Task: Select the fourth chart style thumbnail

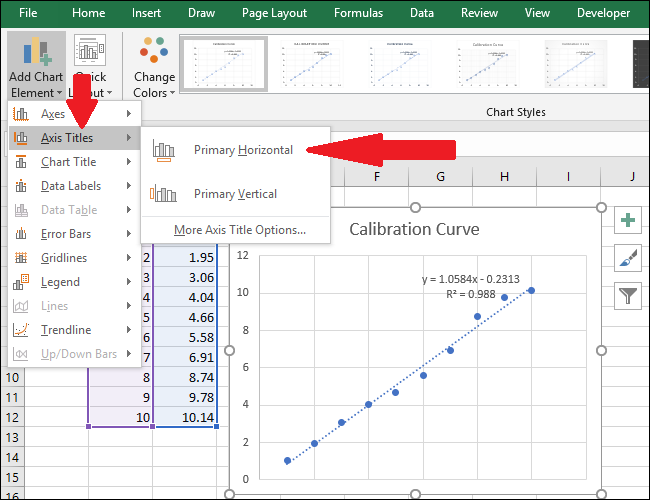Action: (488, 64)
